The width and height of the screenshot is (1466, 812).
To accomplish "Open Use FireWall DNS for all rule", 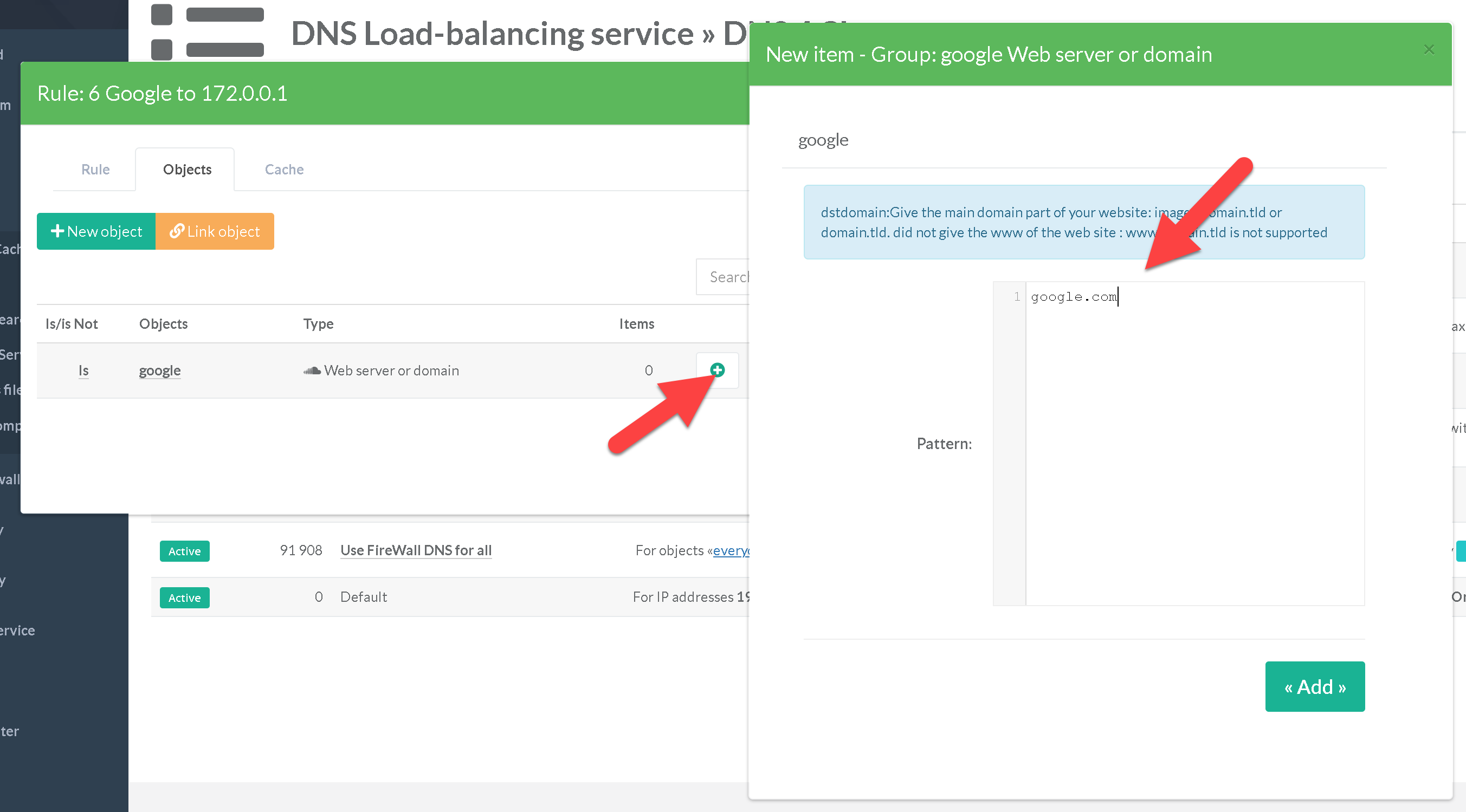I will (416, 550).
